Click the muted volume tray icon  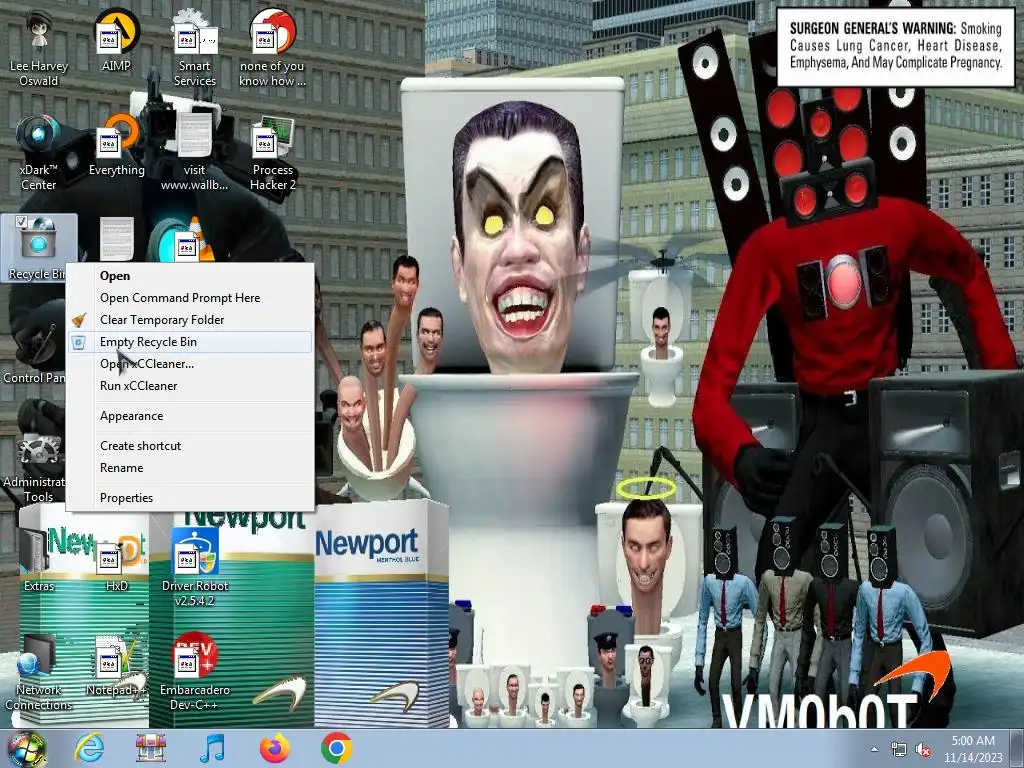pos(923,750)
